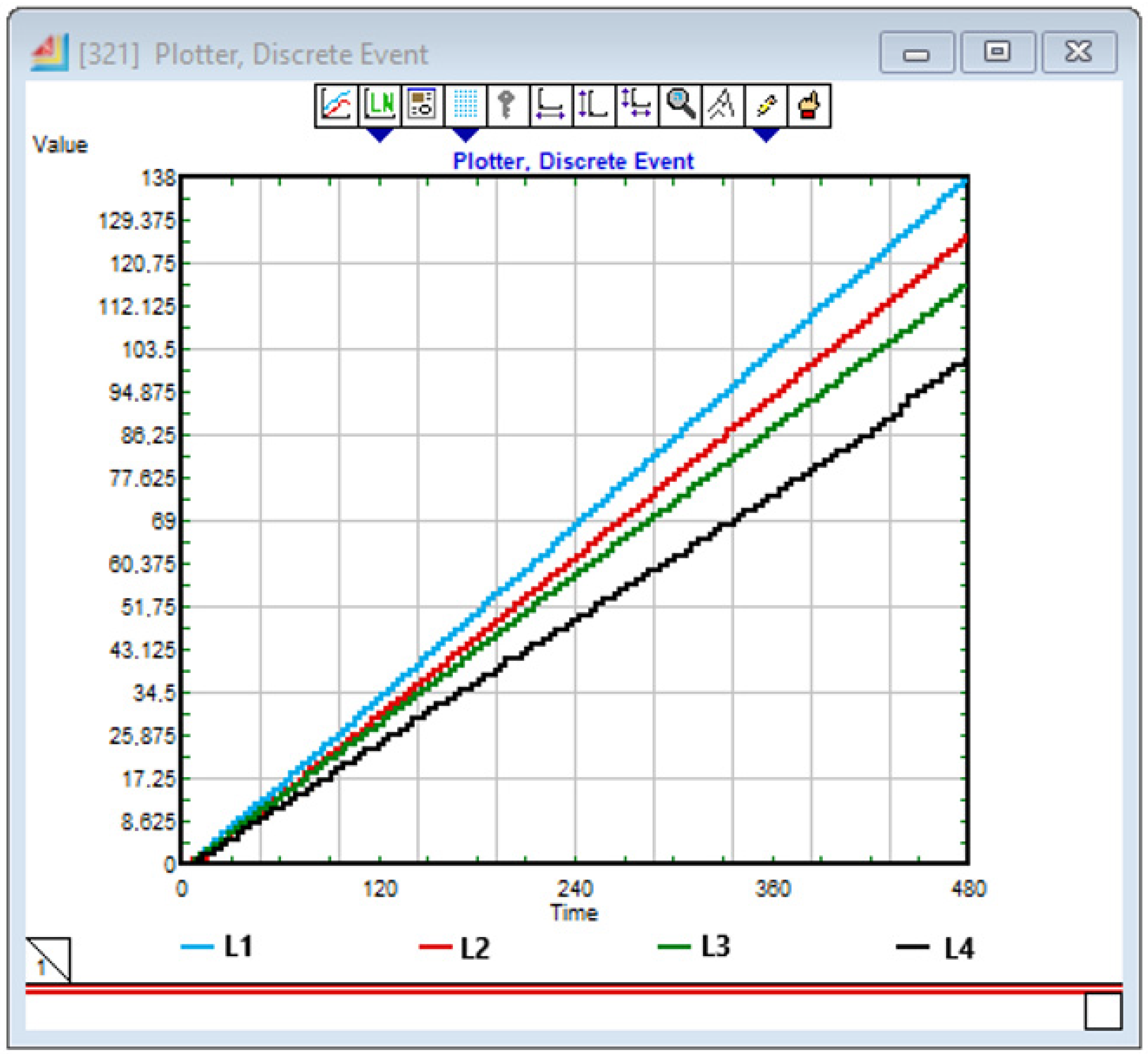Click the page 1 corner tab
1148x1054 pixels.
(48, 960)
